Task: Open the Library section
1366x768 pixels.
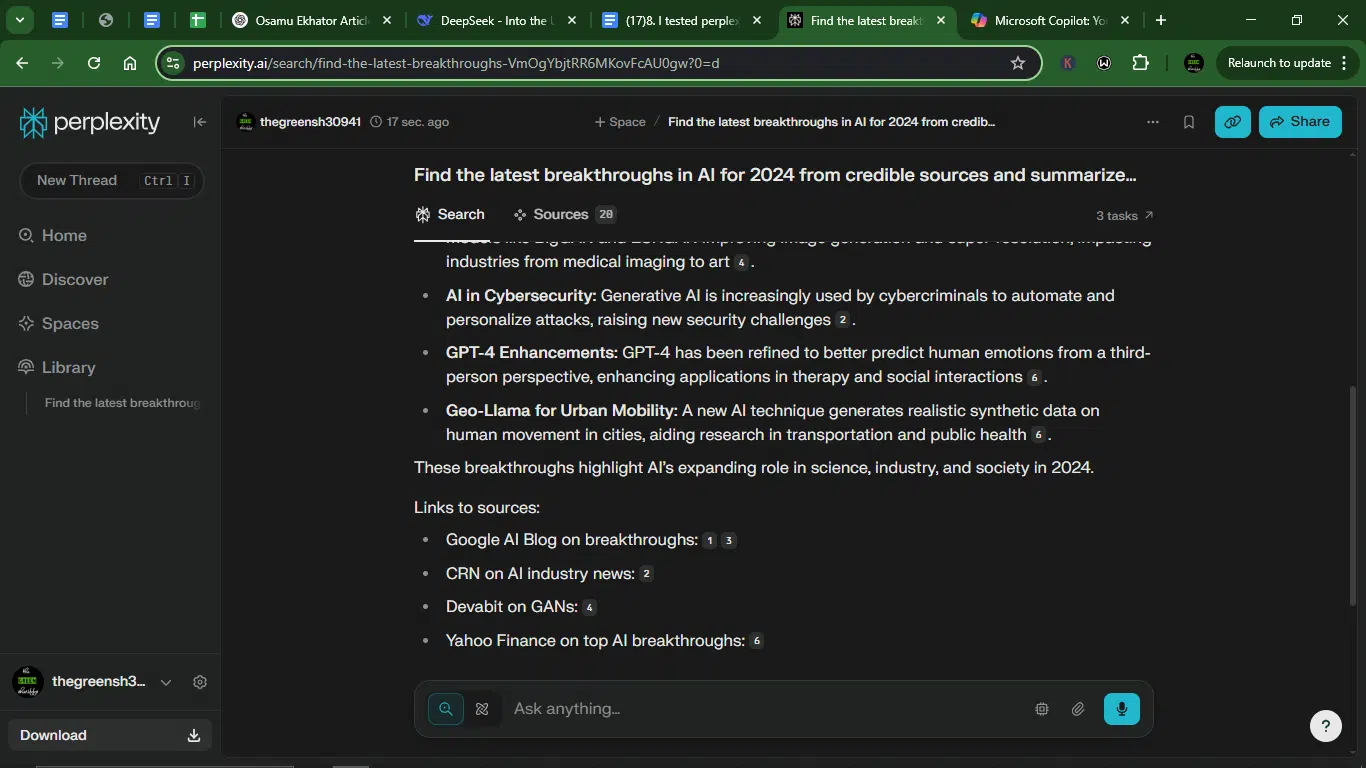Action: 57,368
